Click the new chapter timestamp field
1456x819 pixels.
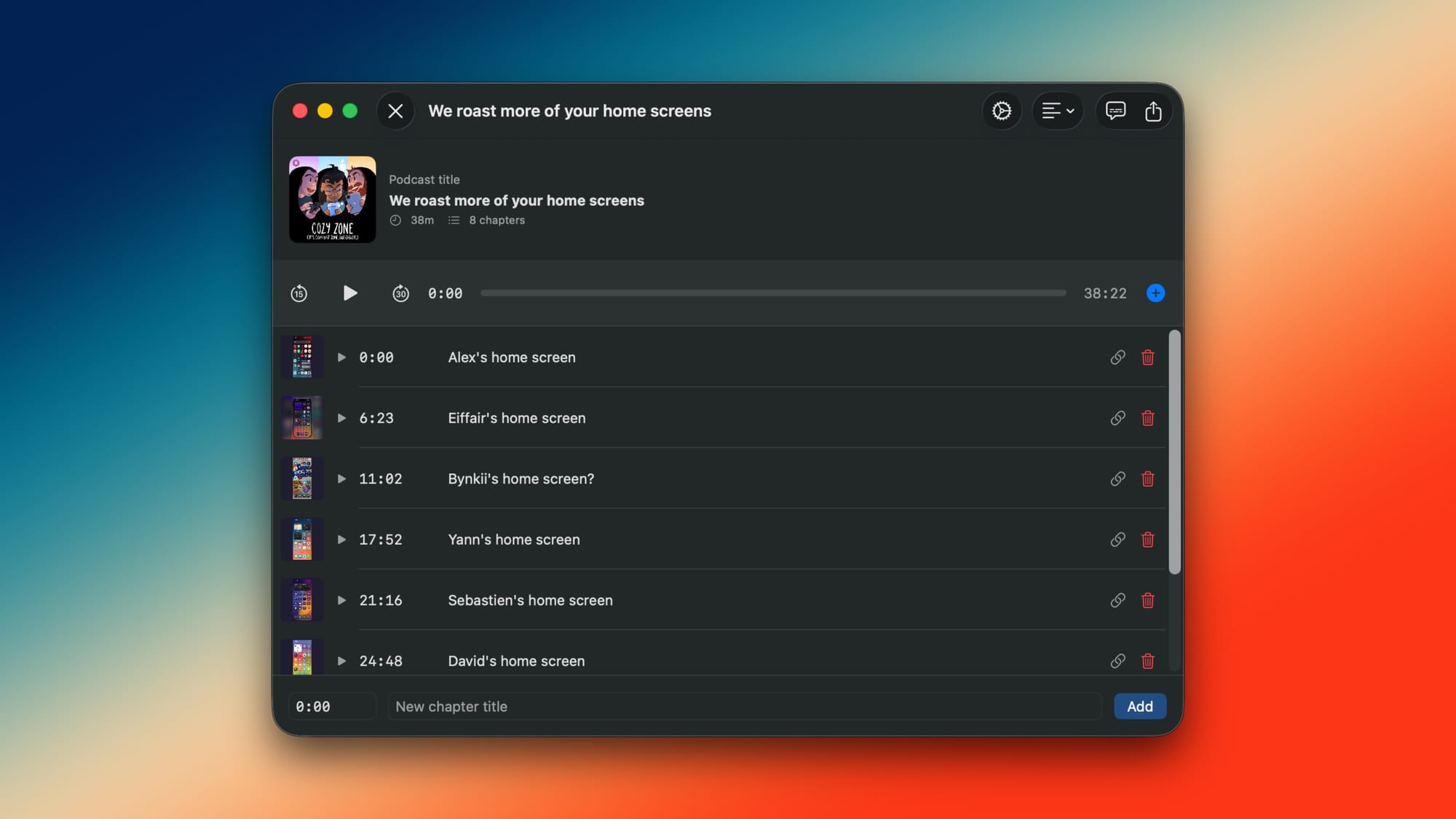pyautogui.click(x=332, y=706)
